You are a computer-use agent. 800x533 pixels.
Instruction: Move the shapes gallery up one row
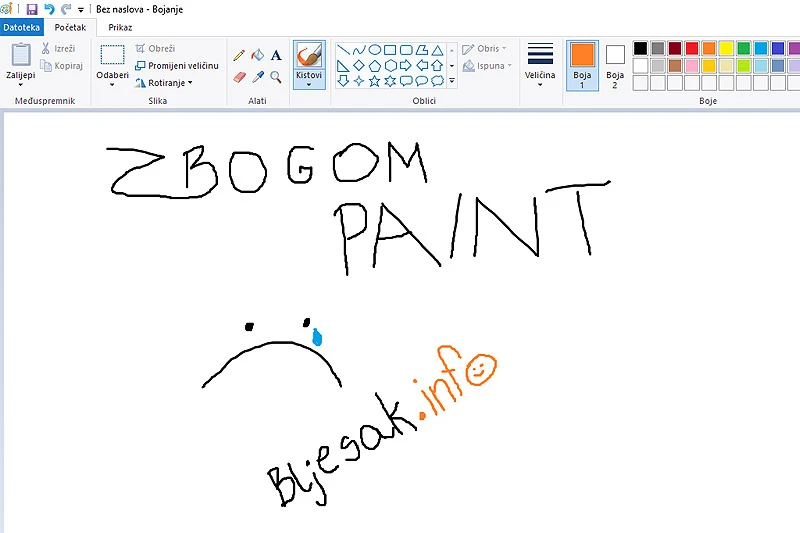[452, 50]
